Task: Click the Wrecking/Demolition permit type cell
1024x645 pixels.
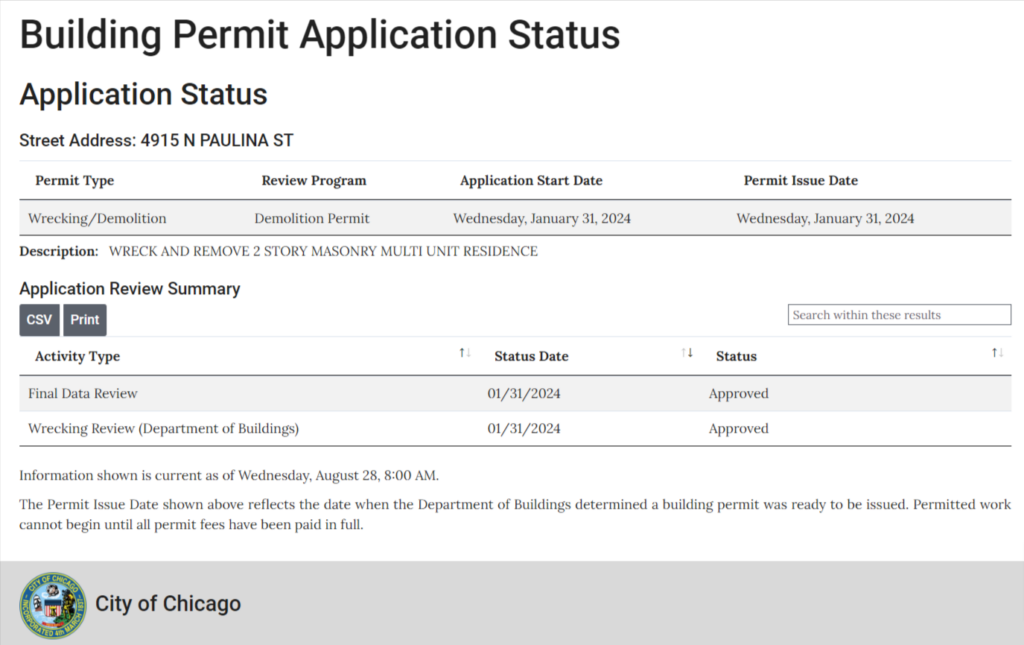Action: click(97, 218)
